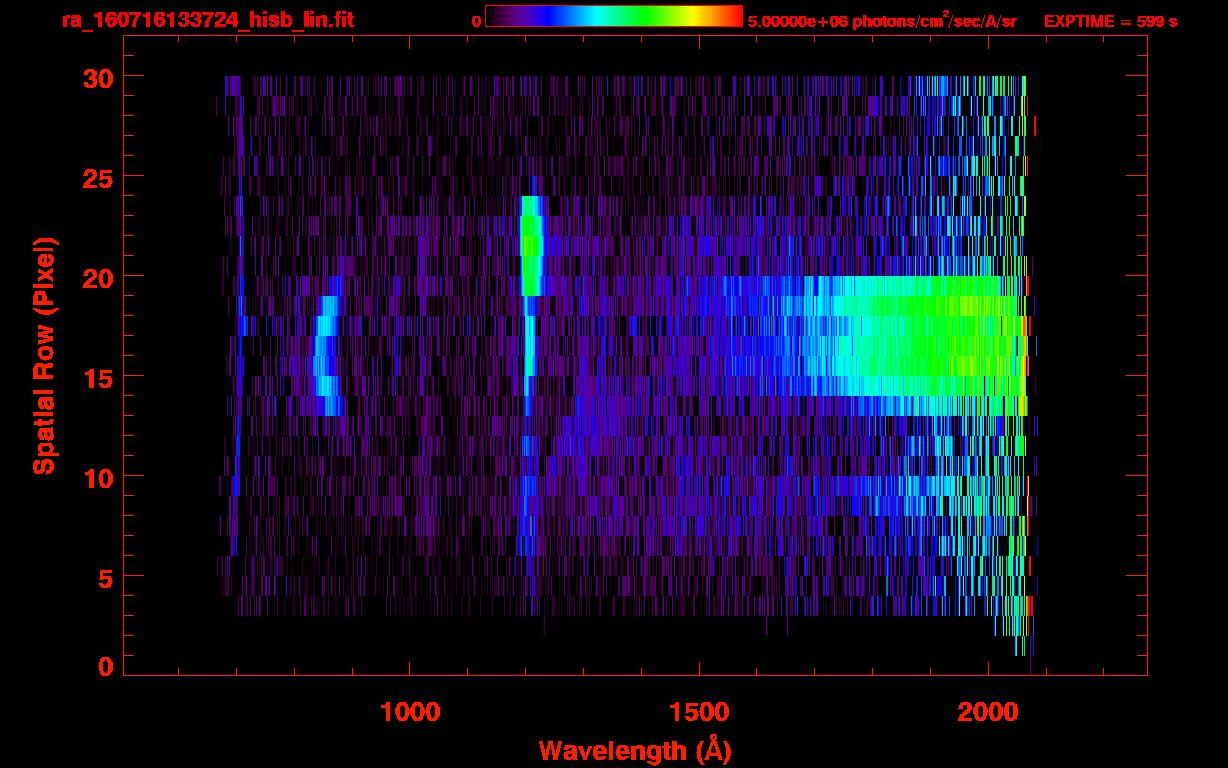Screen dimensions: 1228x768
Task: Click the colorbar minimum label 0
Action: (476, 21)
